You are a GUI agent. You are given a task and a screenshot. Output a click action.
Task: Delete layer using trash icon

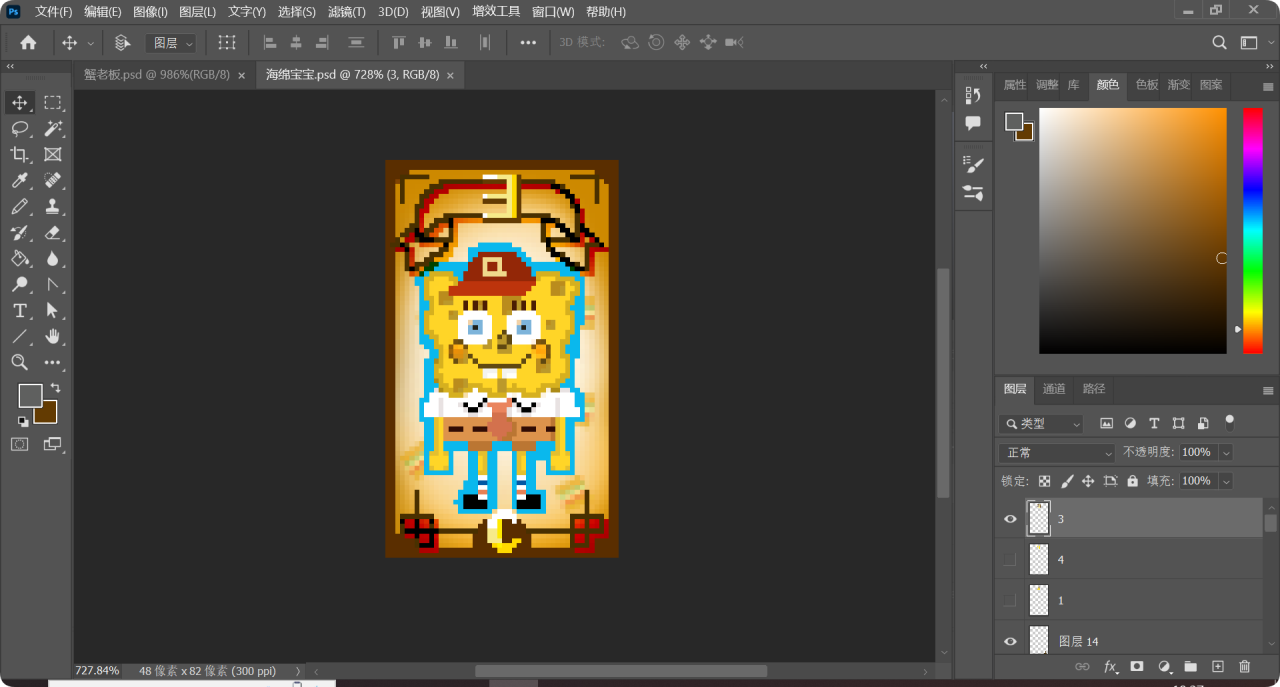click(x=1244, y=666)
